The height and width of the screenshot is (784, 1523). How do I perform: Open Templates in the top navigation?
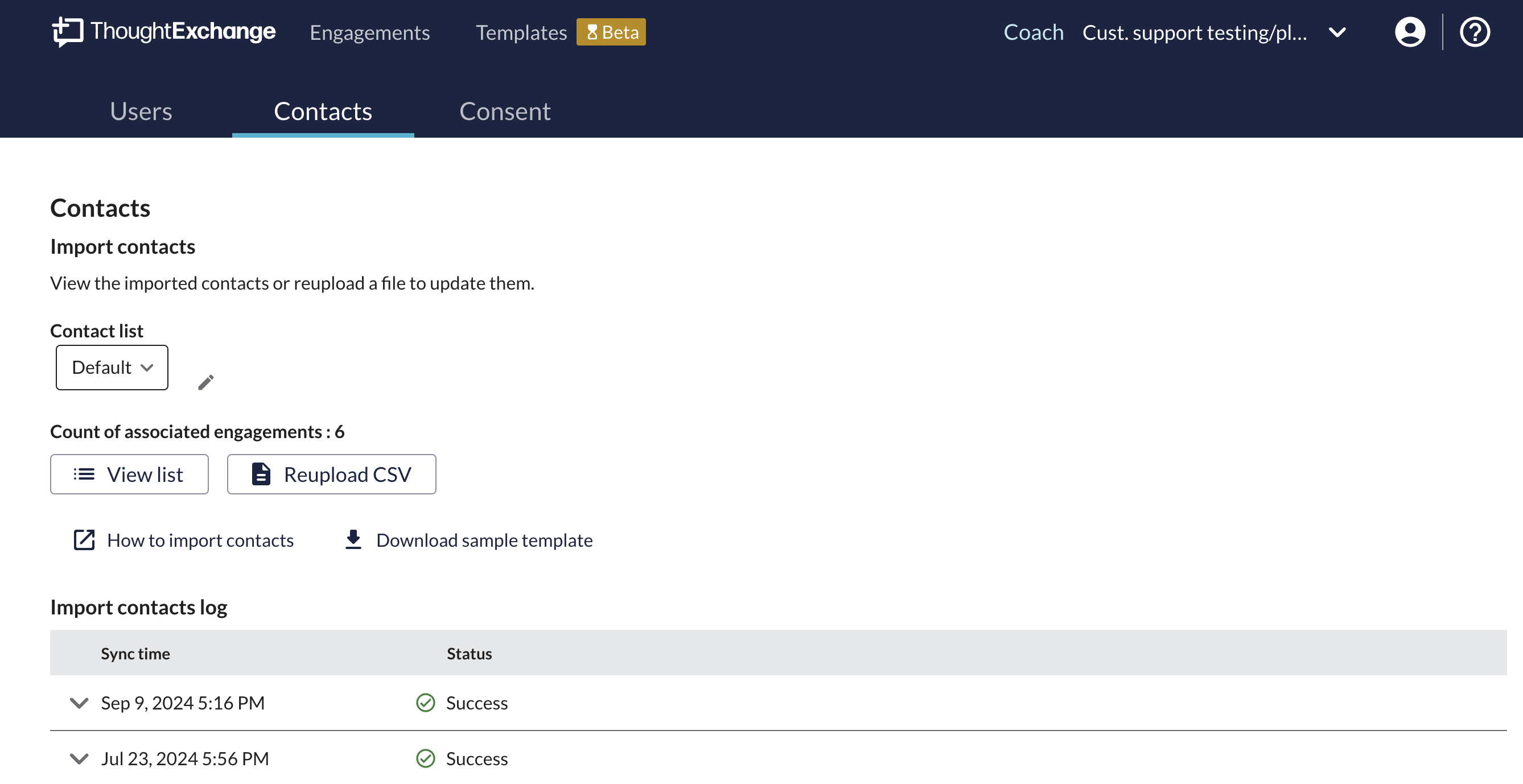(x=521, y=32)
